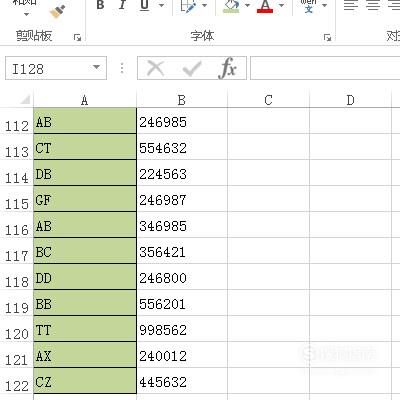Select cell with value 246985
This screenshot has height=400, width=400.
pos(182,121)
